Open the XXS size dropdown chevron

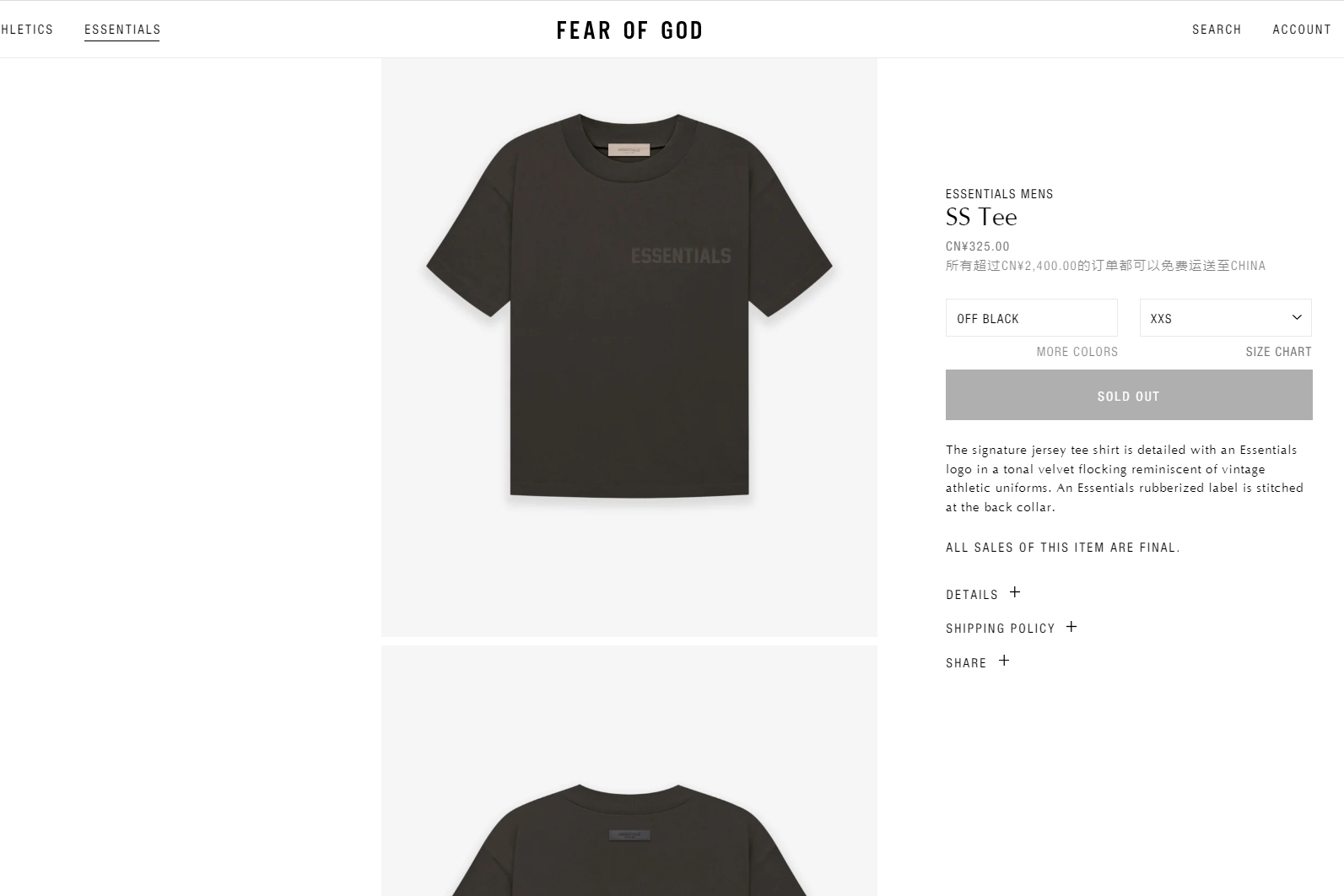coord(1297,317)
